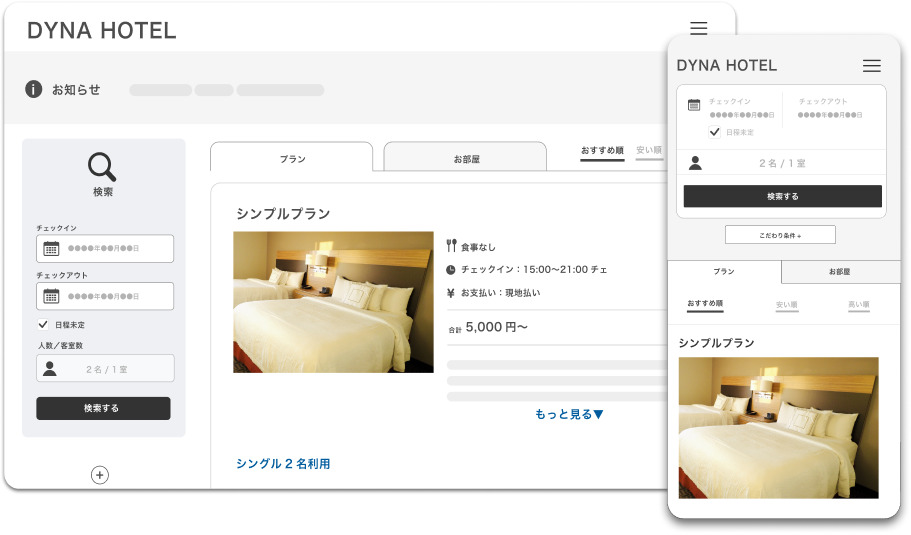Click the mobile guest person icon
Viewport: 911px width, 535px height.
(695, 163)
